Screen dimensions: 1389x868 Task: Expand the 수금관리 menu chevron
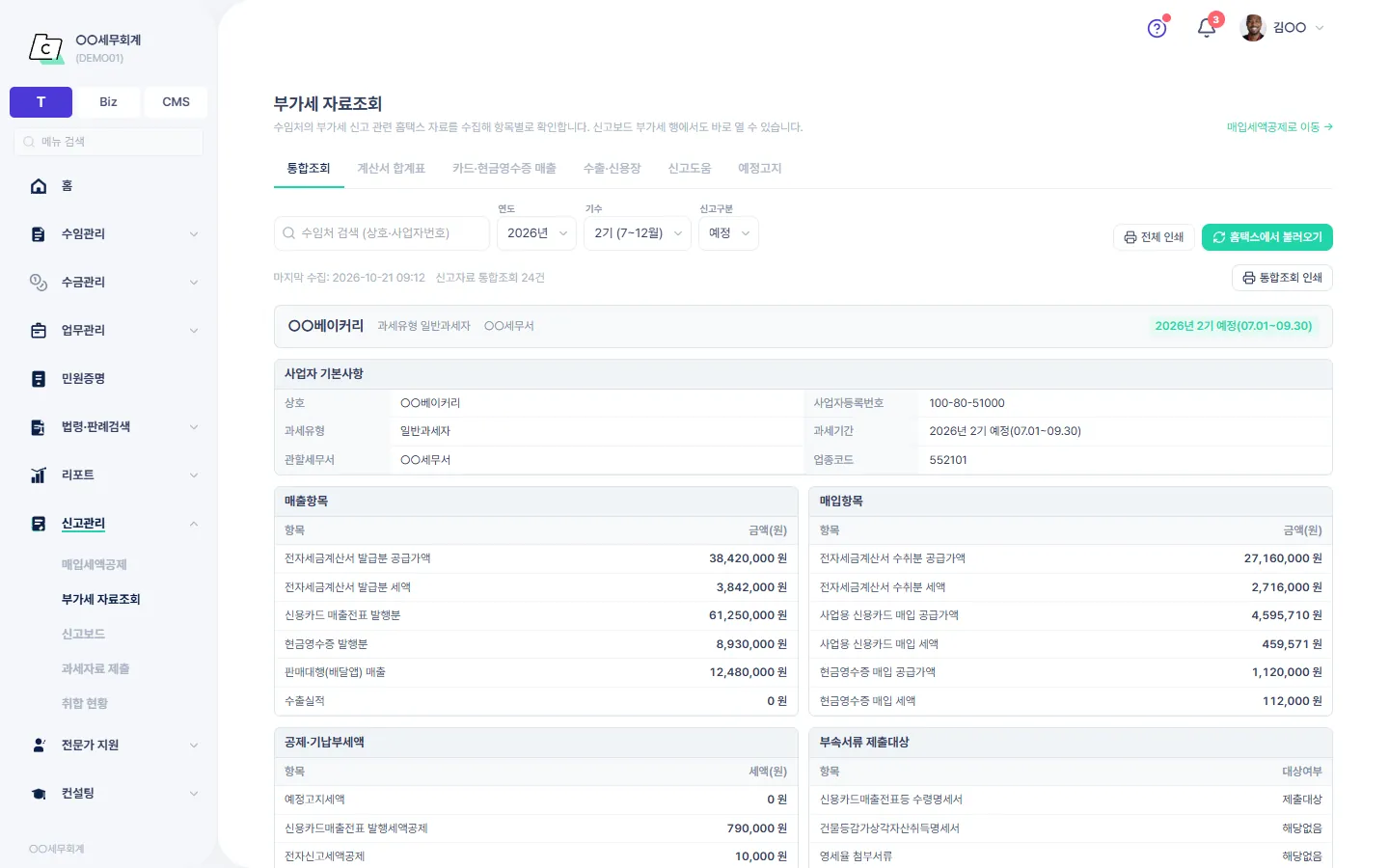tap(194, 283)
